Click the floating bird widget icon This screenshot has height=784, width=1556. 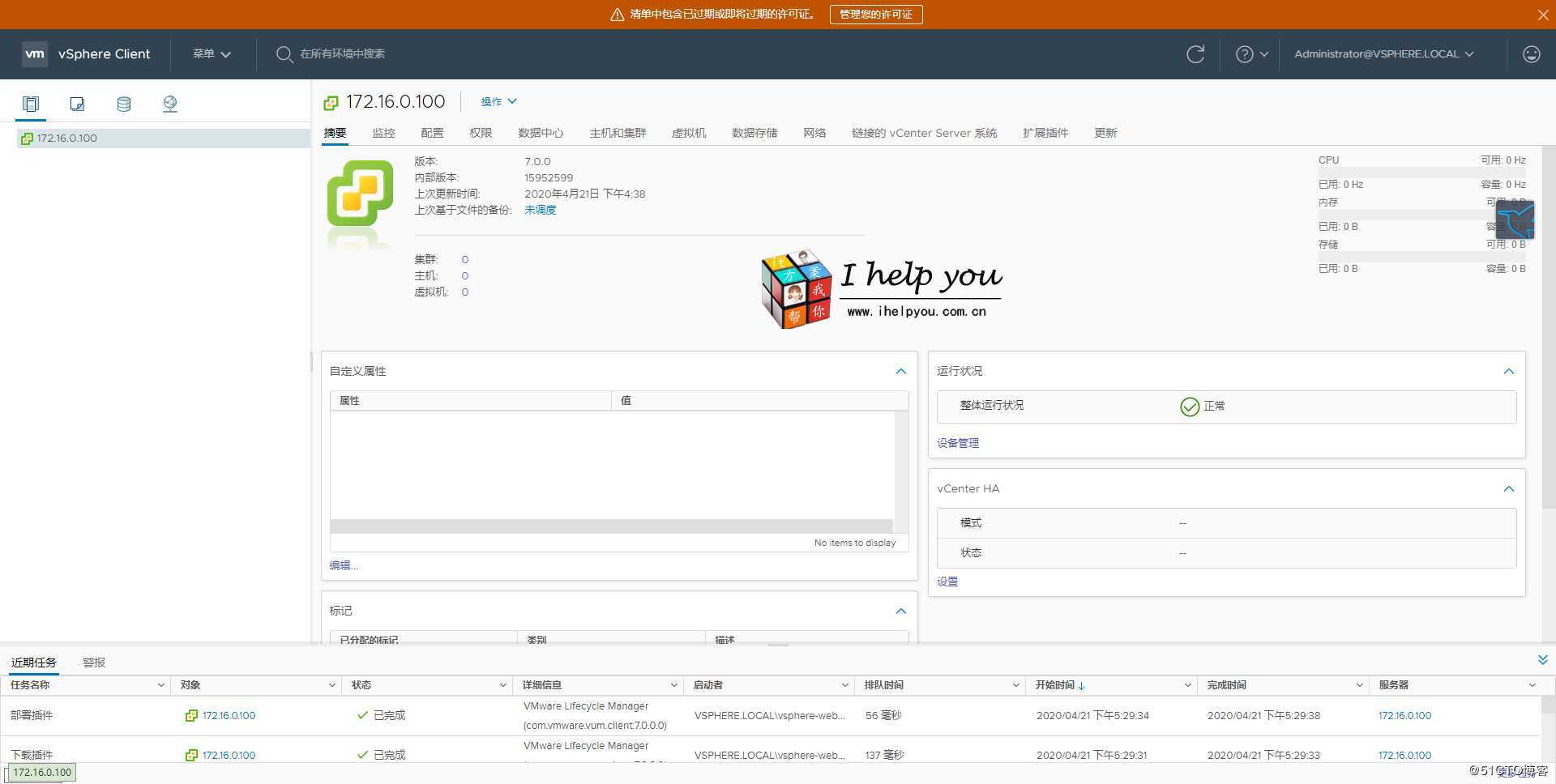1515,219
